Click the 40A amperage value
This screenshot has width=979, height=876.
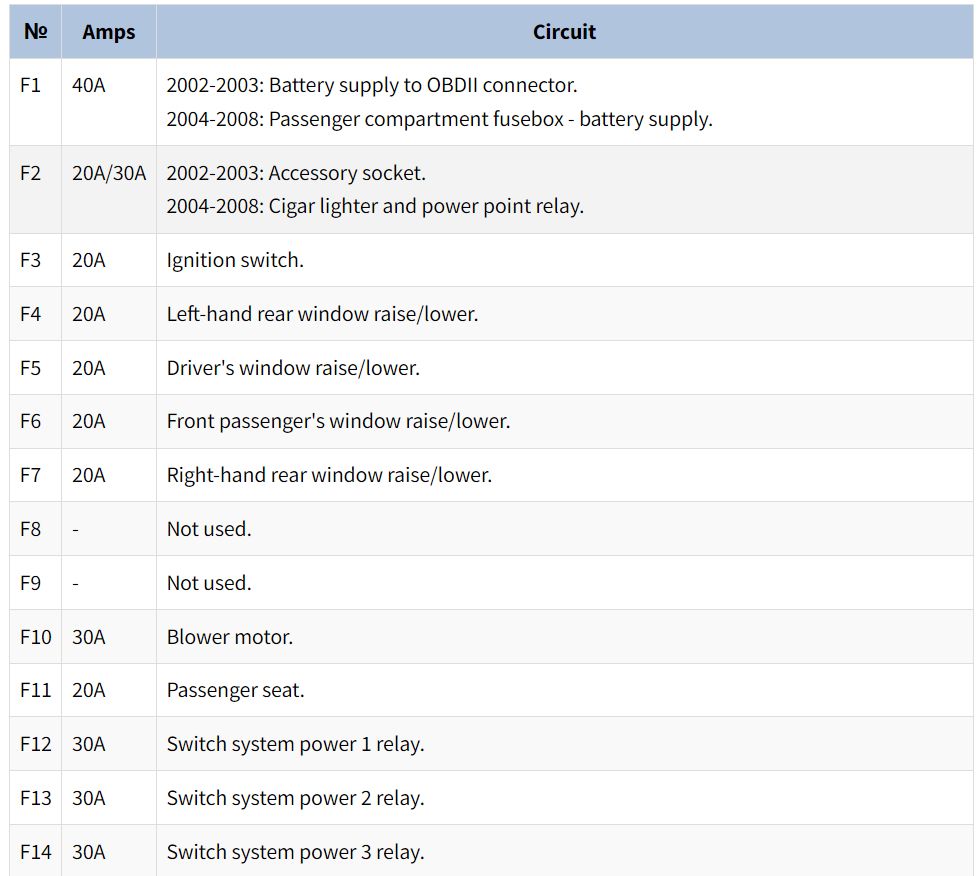[x=88, y=86]
